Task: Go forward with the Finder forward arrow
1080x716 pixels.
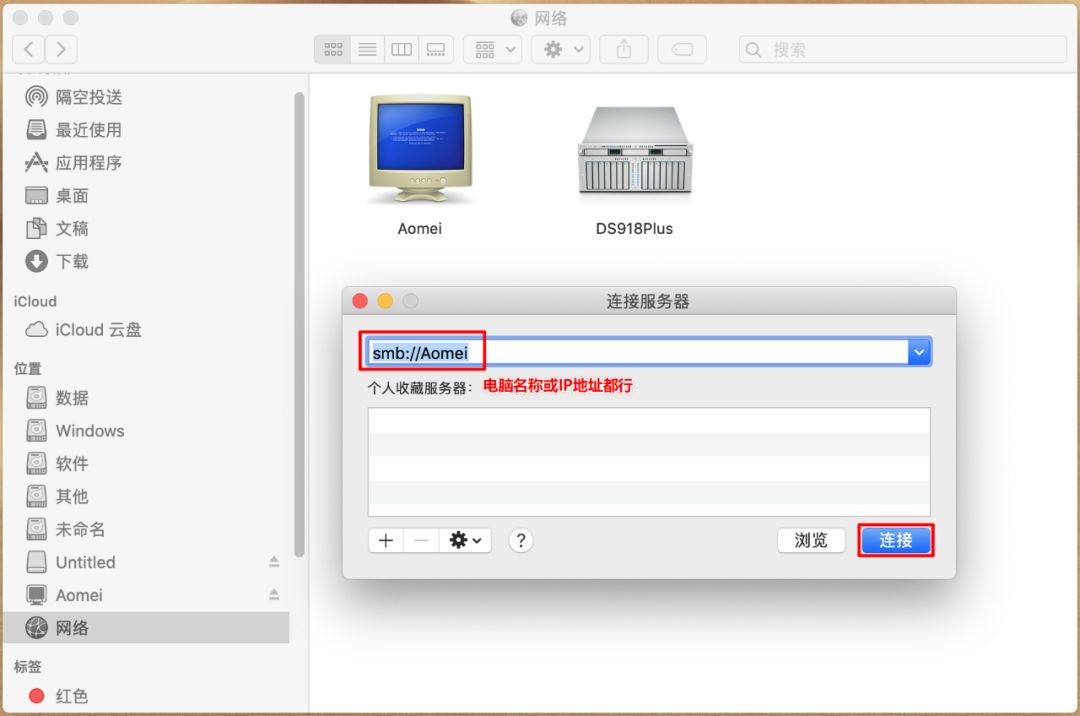Action: (x=61, y=49)
